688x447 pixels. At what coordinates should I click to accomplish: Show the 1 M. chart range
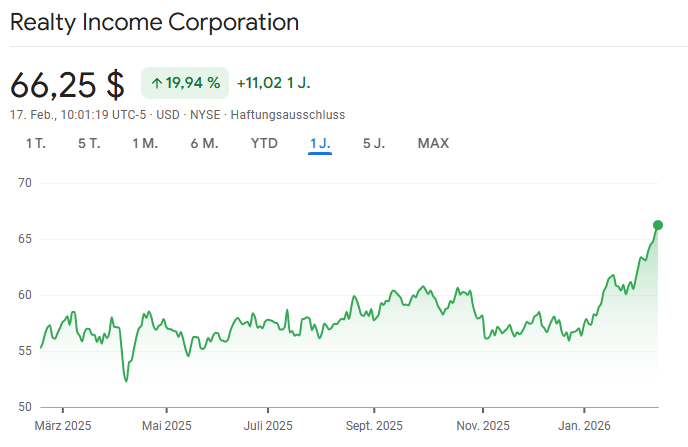tap(145, 143)
